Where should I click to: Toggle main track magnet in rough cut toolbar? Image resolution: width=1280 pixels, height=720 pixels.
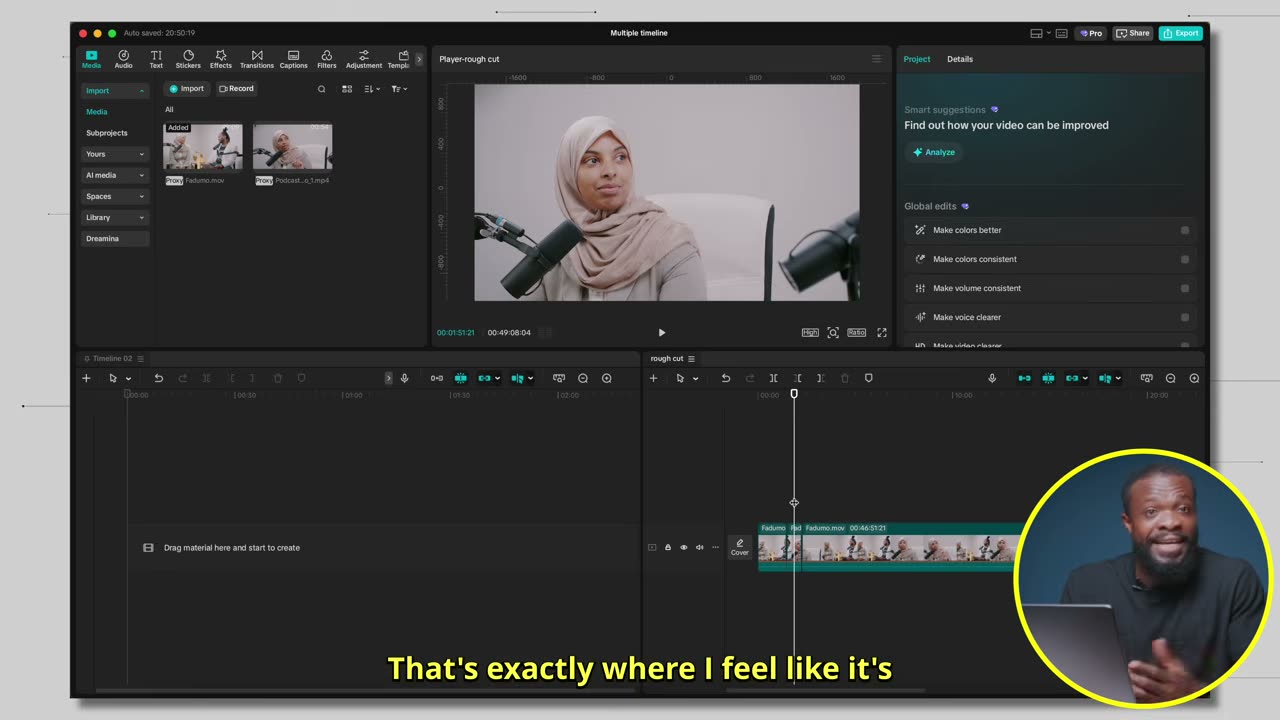[1024, 378]
